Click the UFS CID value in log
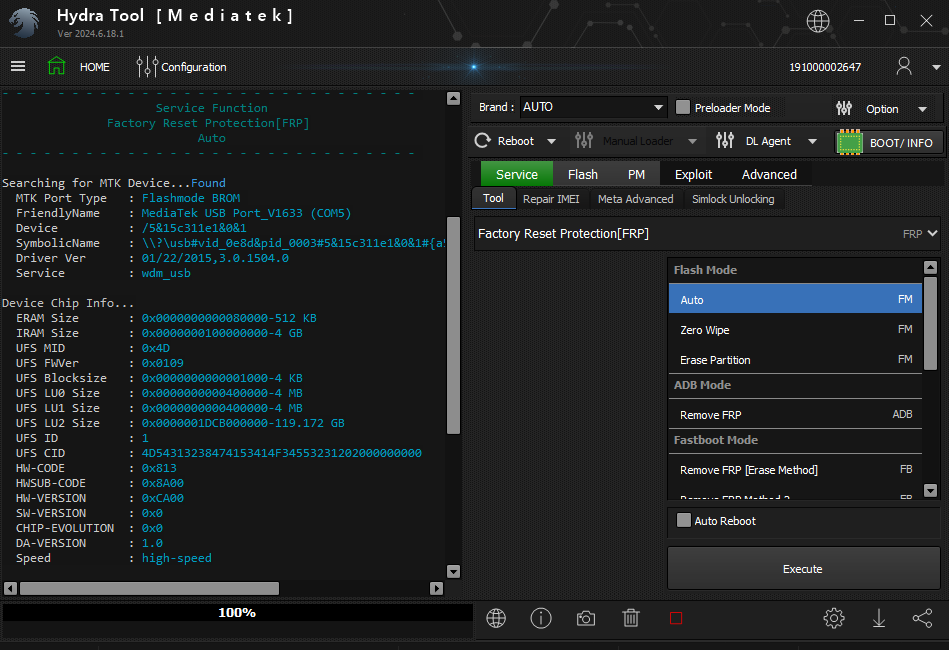The width and height of the screenshot is (949, 650). click(x=281, y=453)
